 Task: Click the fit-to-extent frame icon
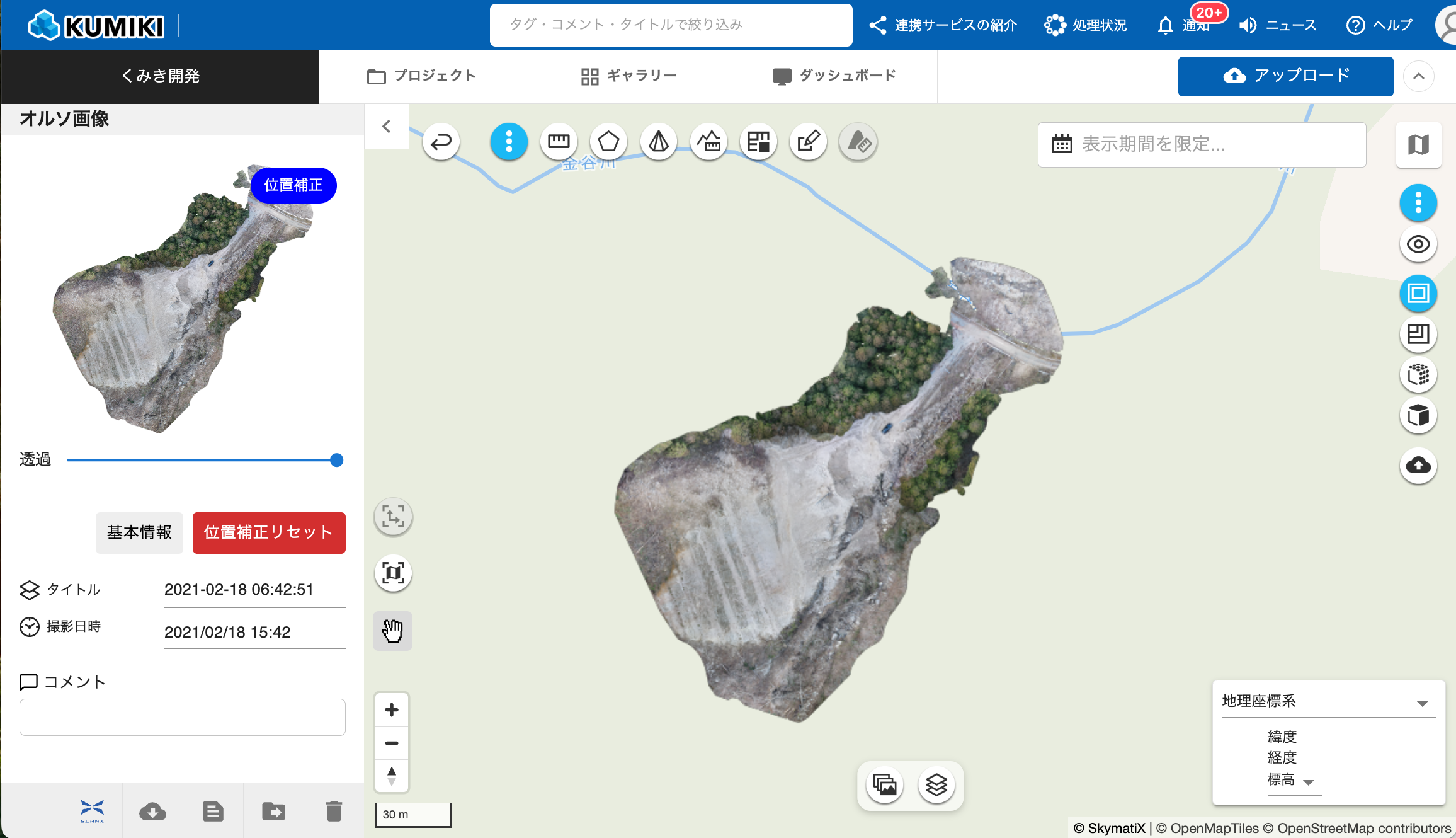coord(393,573)
